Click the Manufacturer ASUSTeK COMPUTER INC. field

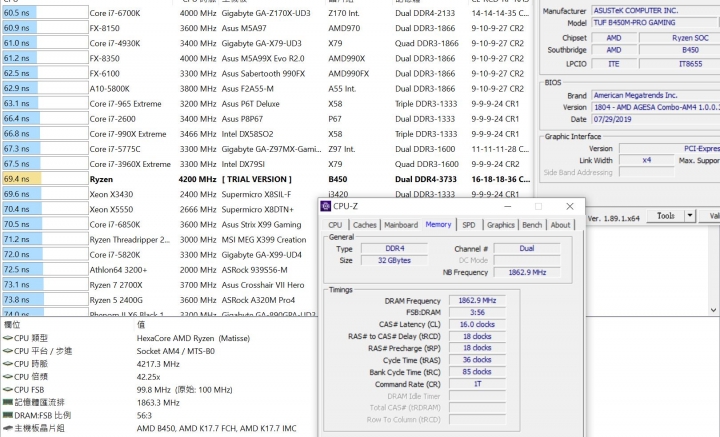tap(656, 10)
